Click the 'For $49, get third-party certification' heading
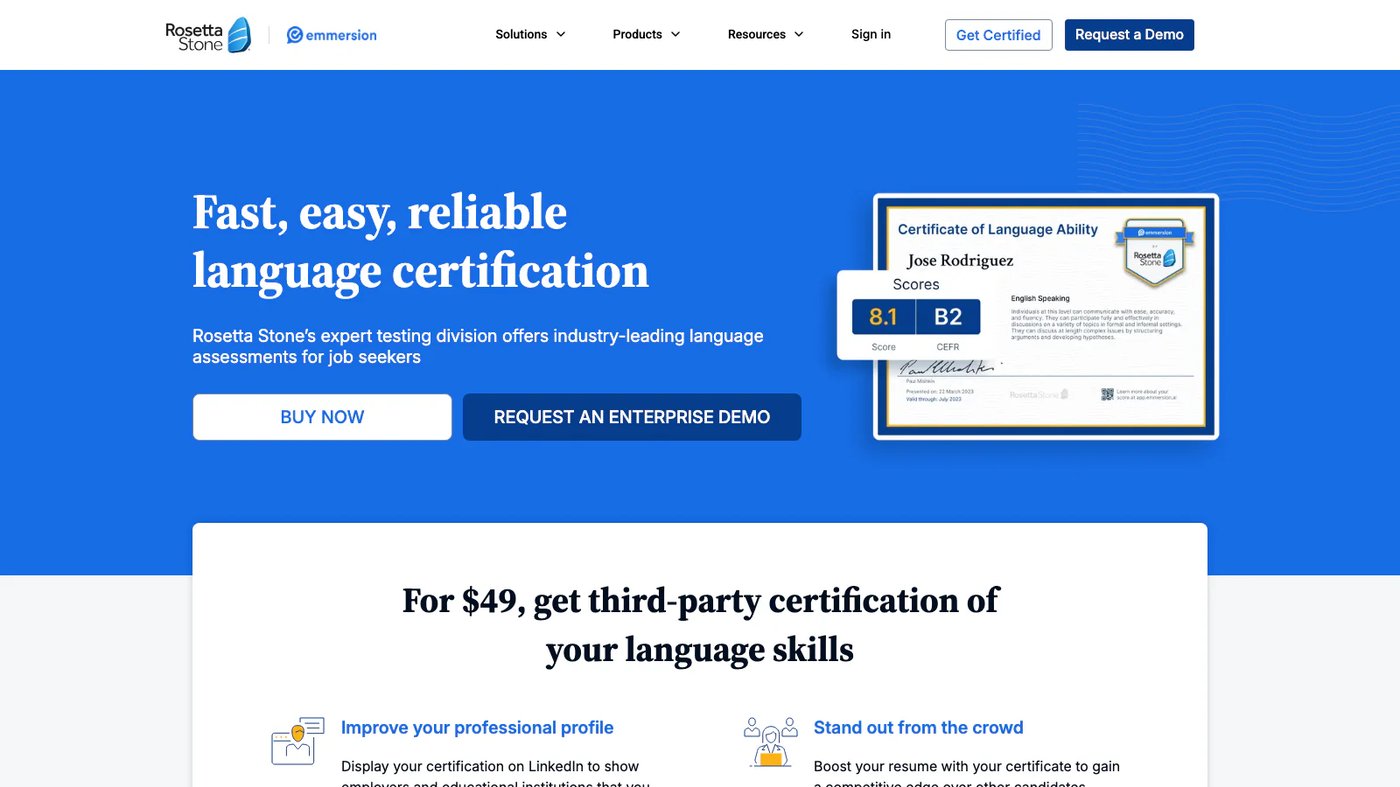This screenshot has height=787, width=1400. tap(700, 625)
